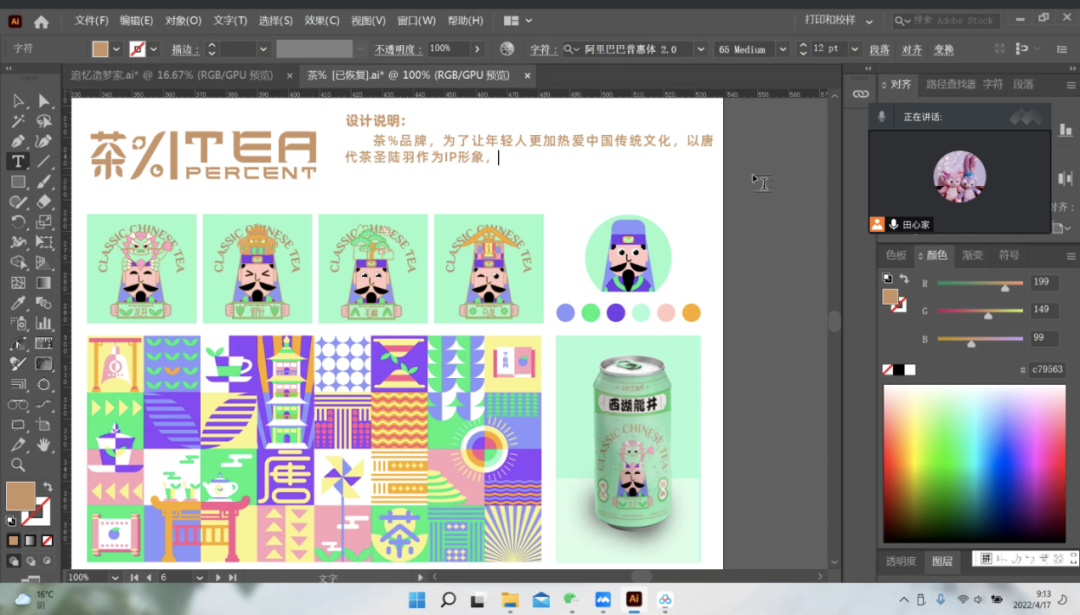Toggle the microphone in the speaking overlay
Screen dimensions: 1080x615
tap(881, 117)
